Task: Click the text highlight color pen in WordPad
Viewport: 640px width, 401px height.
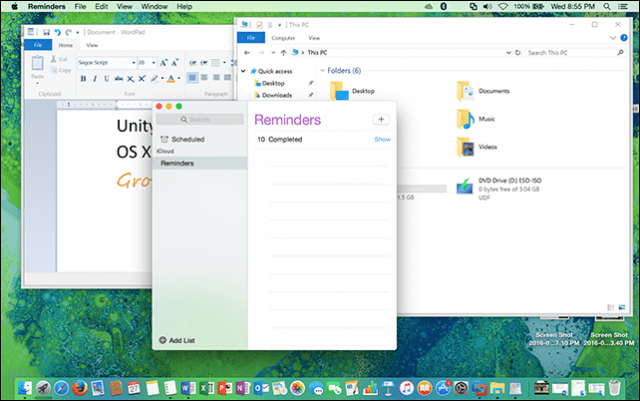Action: coord(154,78)
